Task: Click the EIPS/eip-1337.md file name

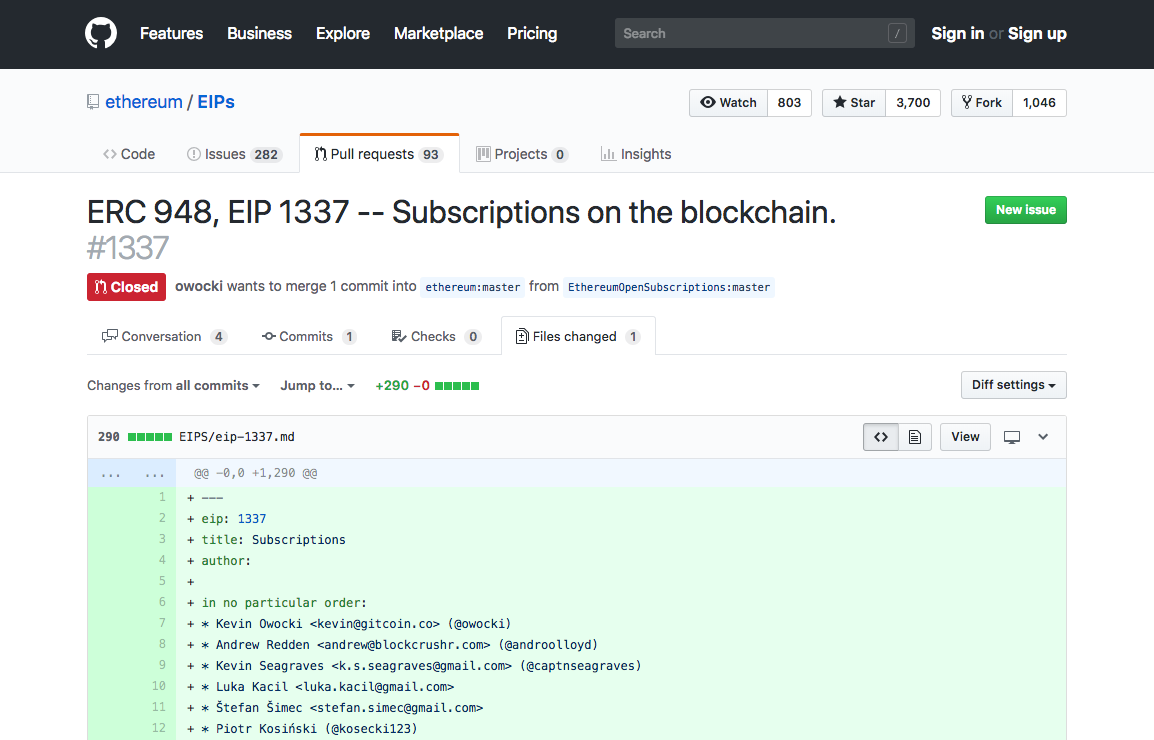Action: 237,437
